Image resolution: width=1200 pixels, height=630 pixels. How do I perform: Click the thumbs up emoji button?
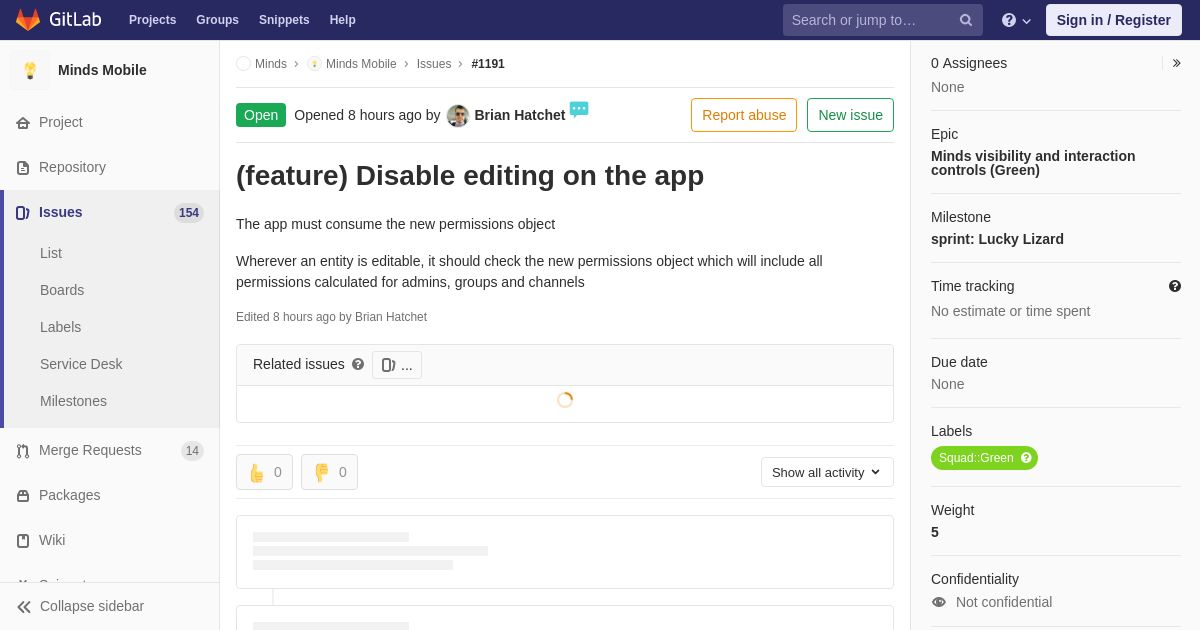[264, 472]
